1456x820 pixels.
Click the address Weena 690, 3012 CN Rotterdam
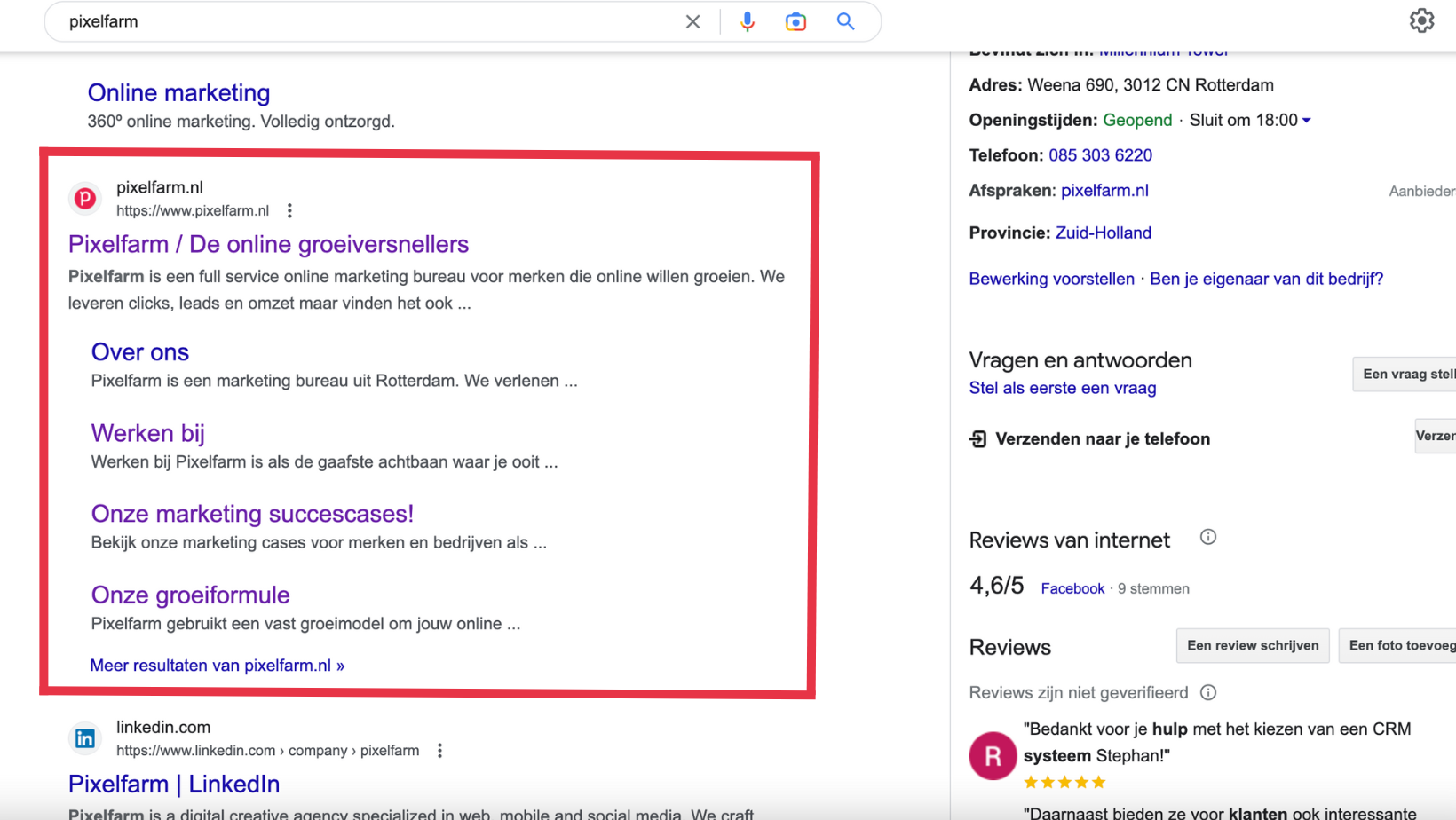(1151, 85)
